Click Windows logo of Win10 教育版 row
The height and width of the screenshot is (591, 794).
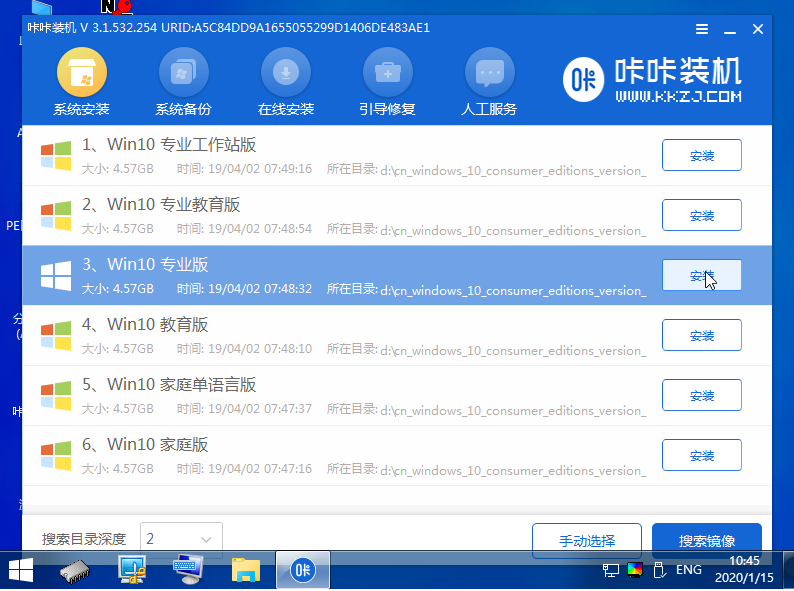coord(56,336)
